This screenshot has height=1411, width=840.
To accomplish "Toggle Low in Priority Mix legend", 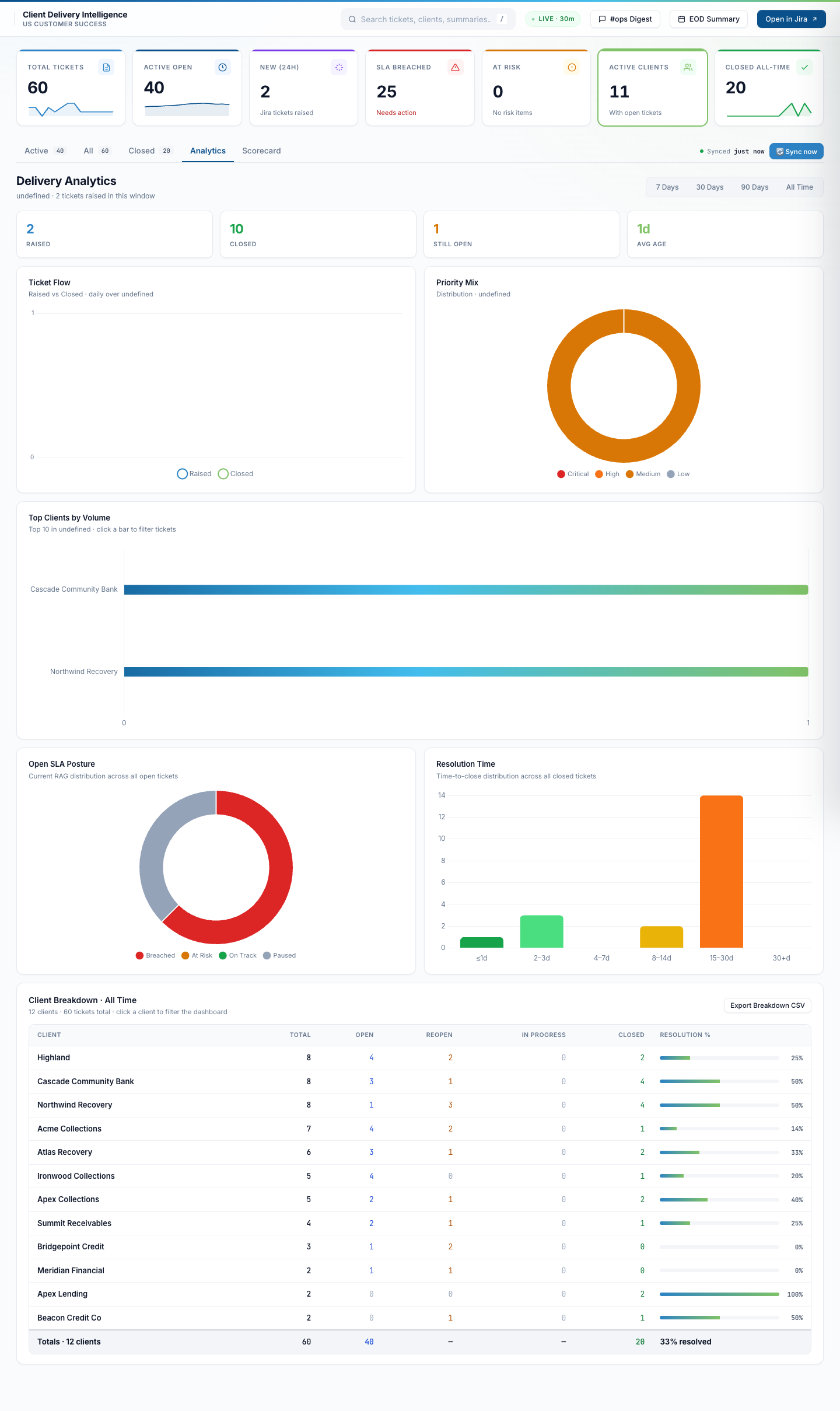I will tap(678, 474).
